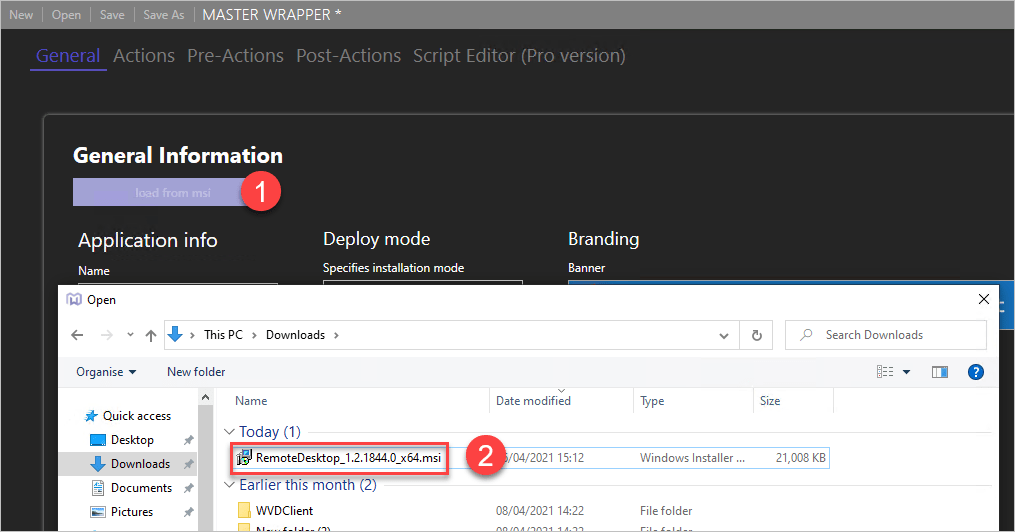Click the blue Downloads arrow icon in address bar
Image resolution: width=1015 pixels, height=532 pixels.
pos(175,334)
